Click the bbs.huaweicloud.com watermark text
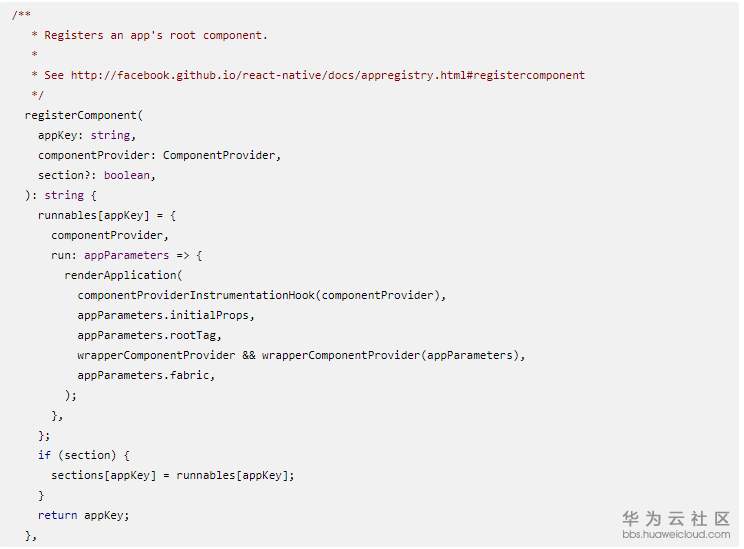744x549 pixels. [x=676, y=534]
